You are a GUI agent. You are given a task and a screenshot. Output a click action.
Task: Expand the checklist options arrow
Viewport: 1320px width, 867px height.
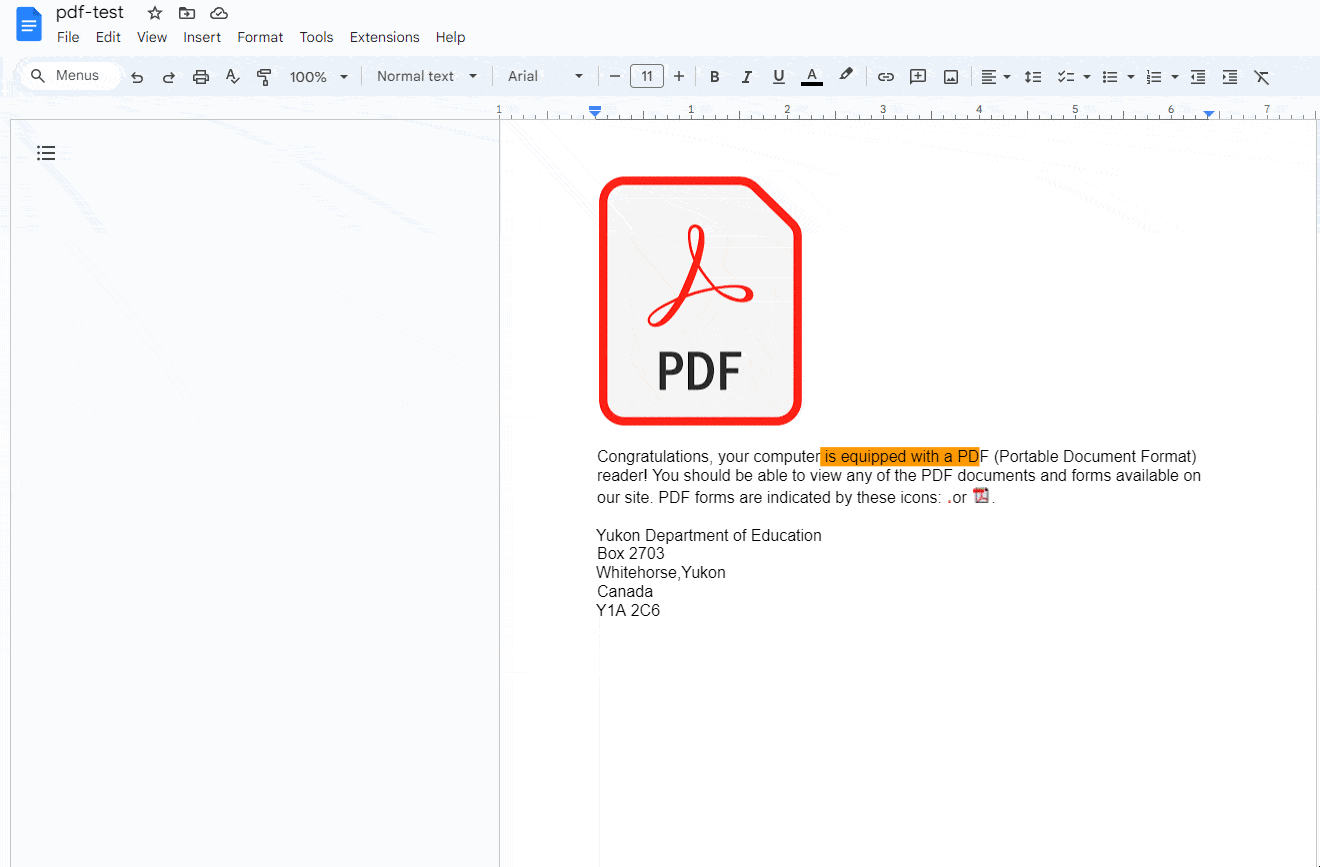(1087, 77)
